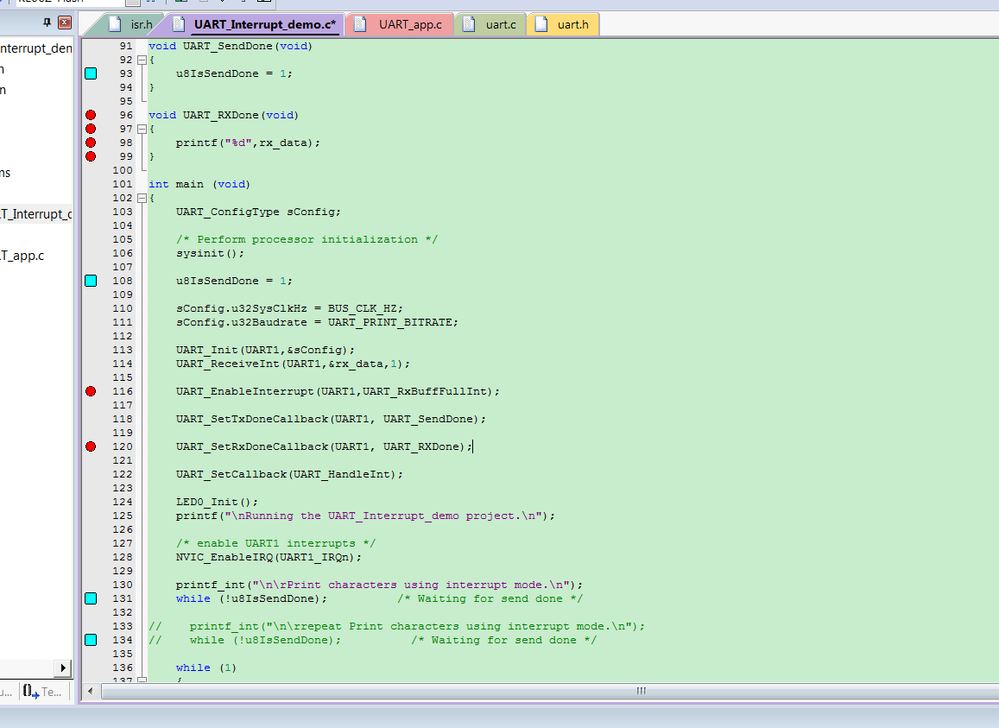The height and width of the screenshot is (728, 999).
Task: Remove breakpoint at line 116
Action: [x=90, y=392]
